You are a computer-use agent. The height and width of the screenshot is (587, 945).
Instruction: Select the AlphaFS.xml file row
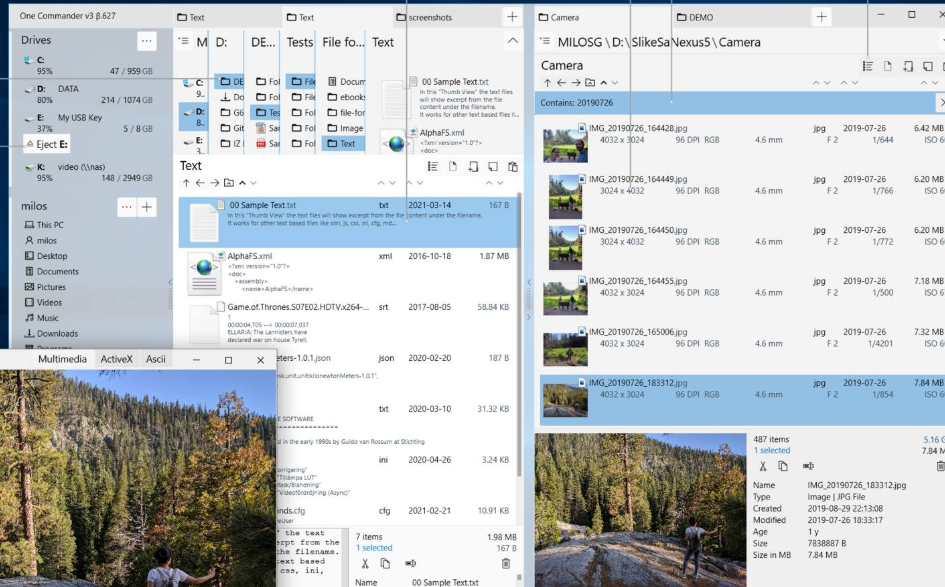(x=348, y=273)
